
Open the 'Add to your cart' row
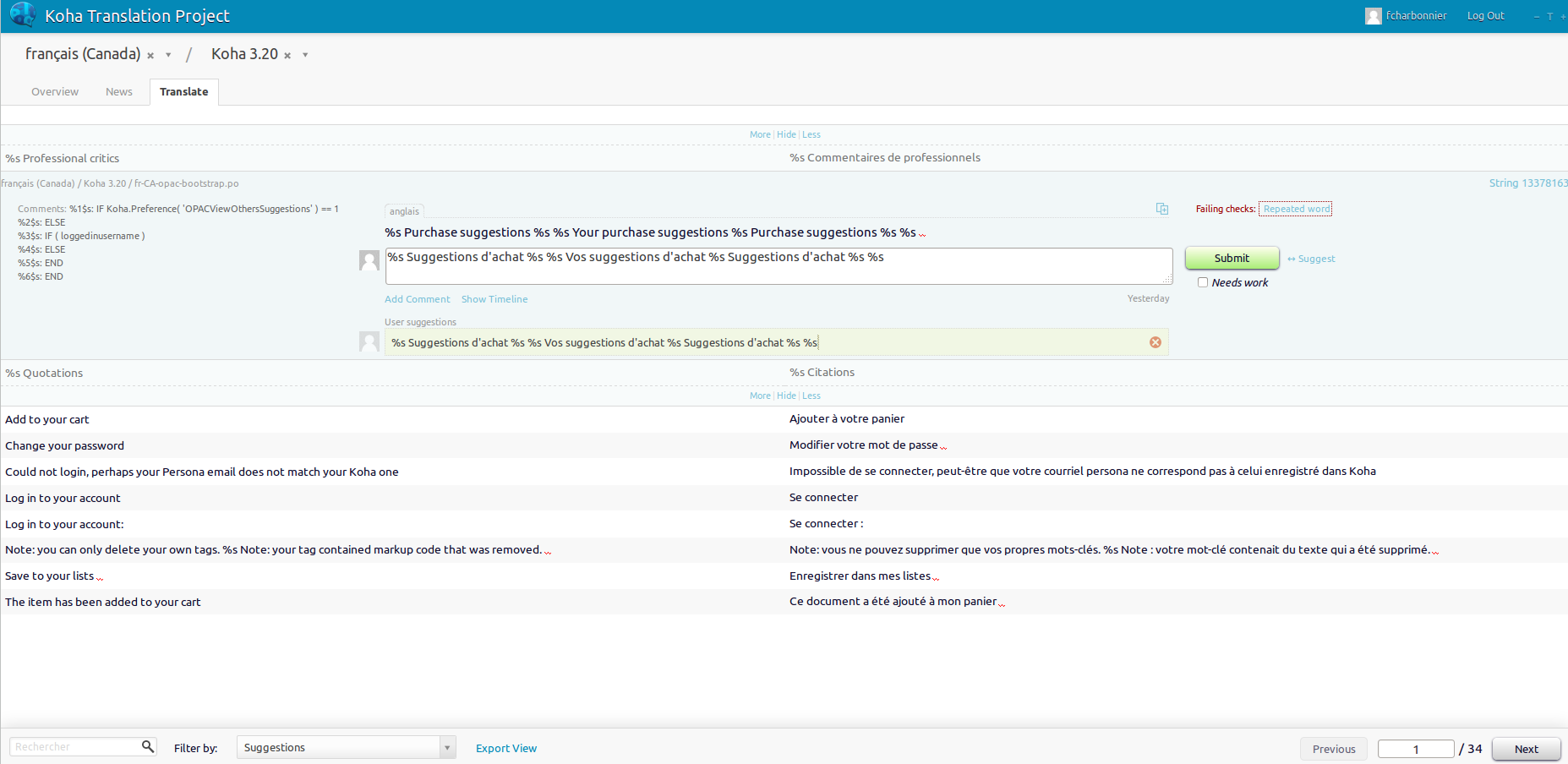tap(784, 419)
